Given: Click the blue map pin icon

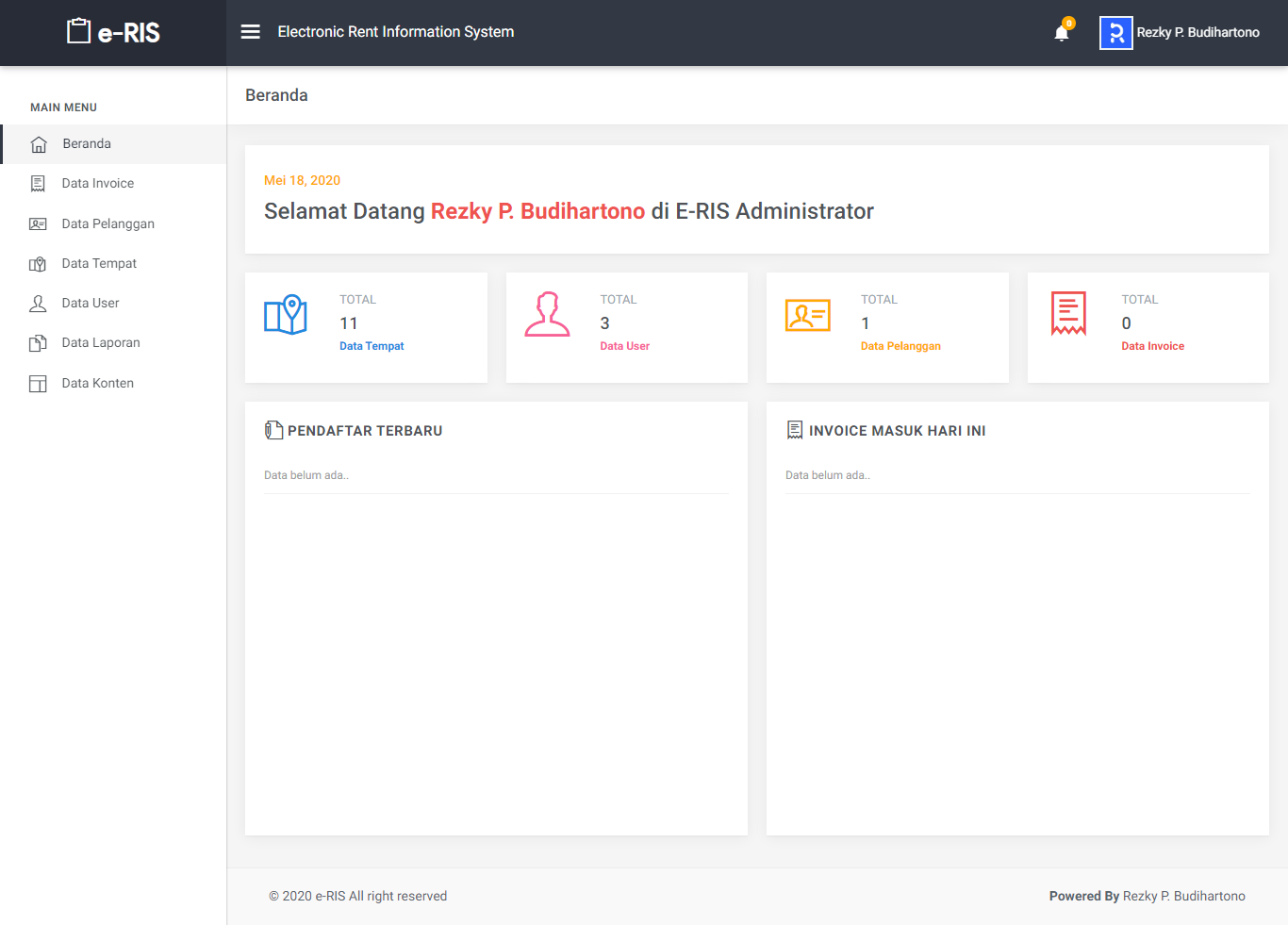Looking at the screenshot, I should [286, 315].
